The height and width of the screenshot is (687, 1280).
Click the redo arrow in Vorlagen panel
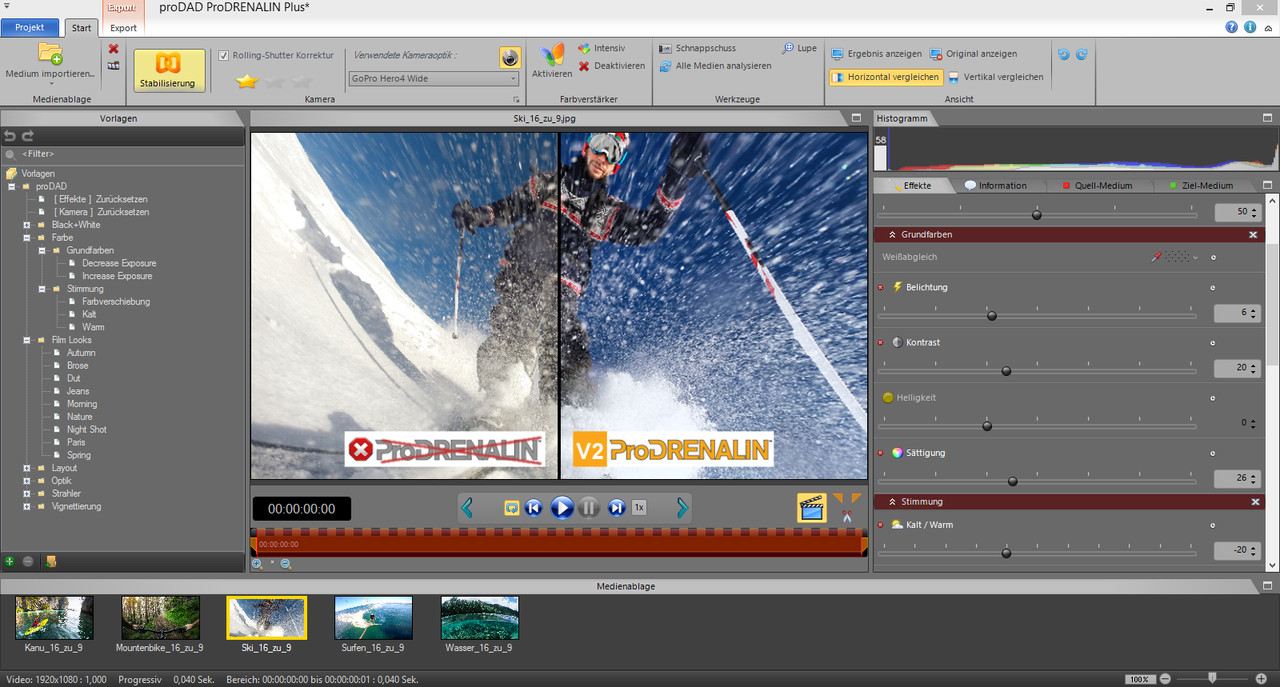28,136
